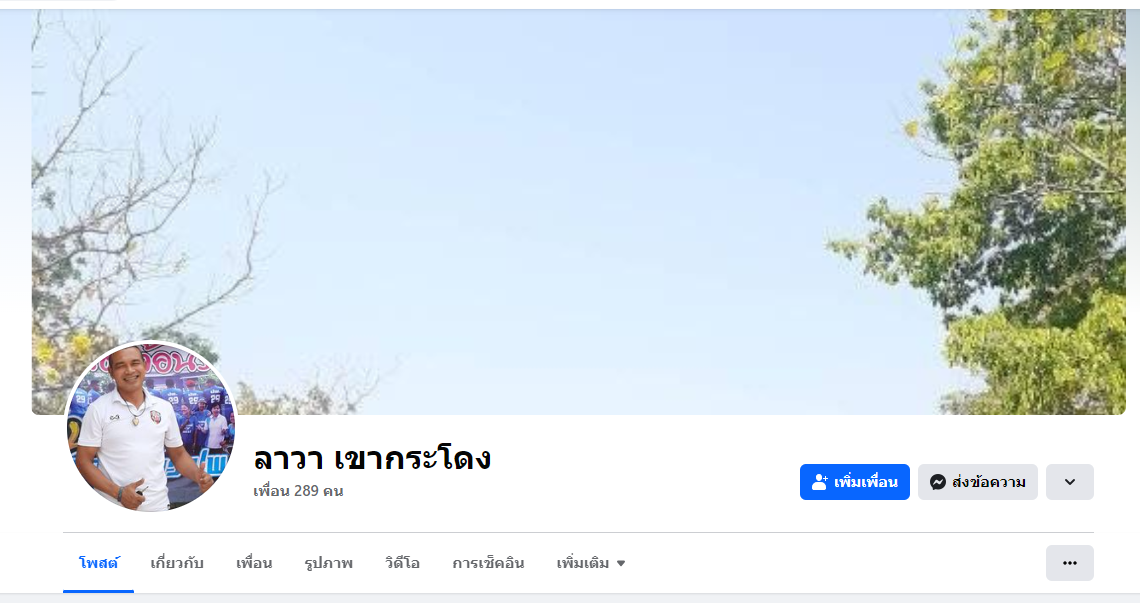Open the sky and trees cover photo
This screenshot has width=1140, height=603.
point(578,211)
